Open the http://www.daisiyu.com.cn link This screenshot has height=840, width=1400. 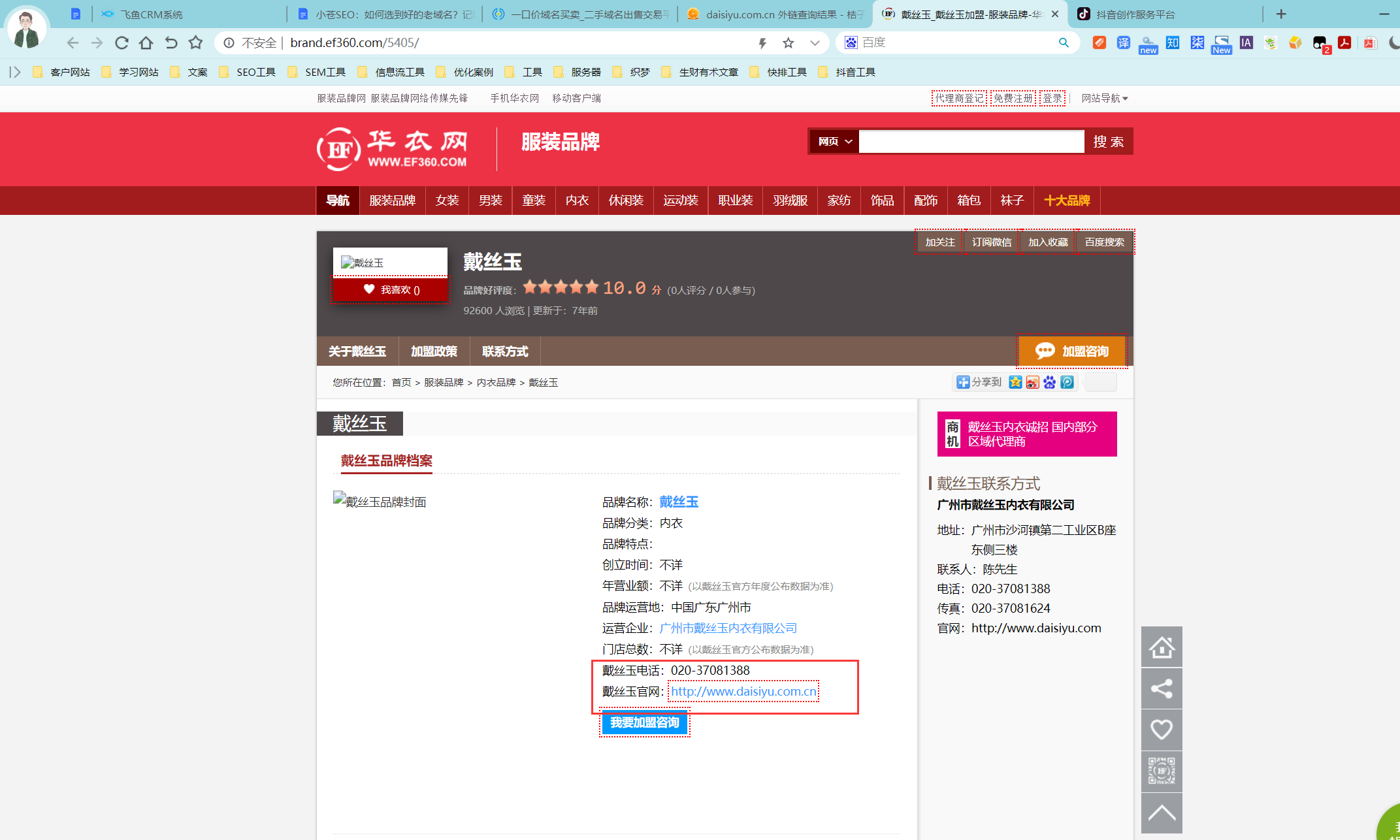(x=743, y=690)
